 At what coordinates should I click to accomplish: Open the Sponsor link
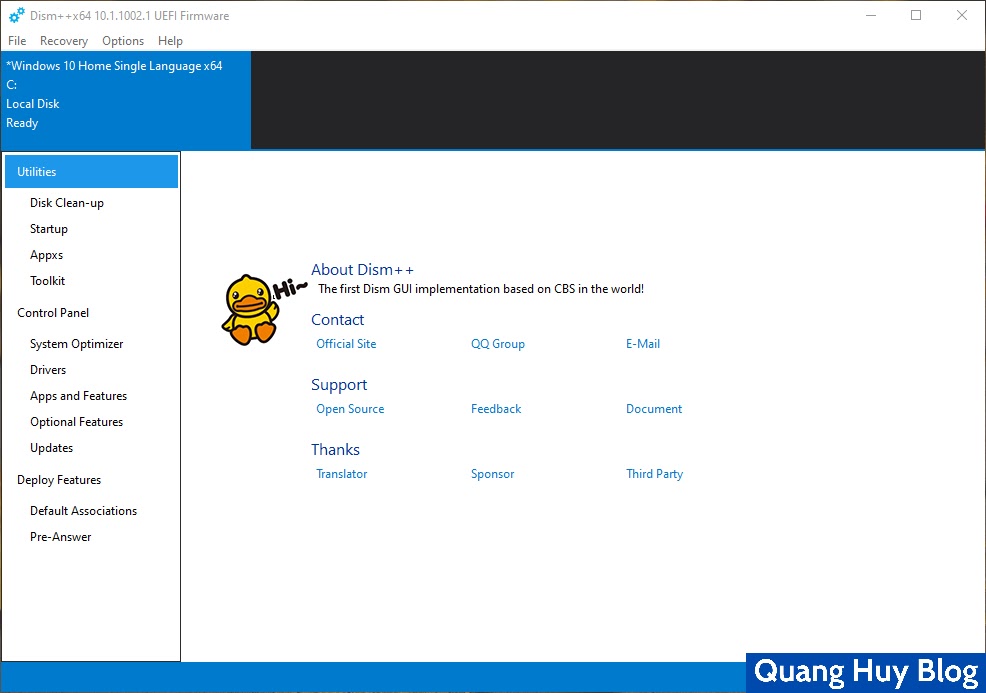click(x=492, y=474)
